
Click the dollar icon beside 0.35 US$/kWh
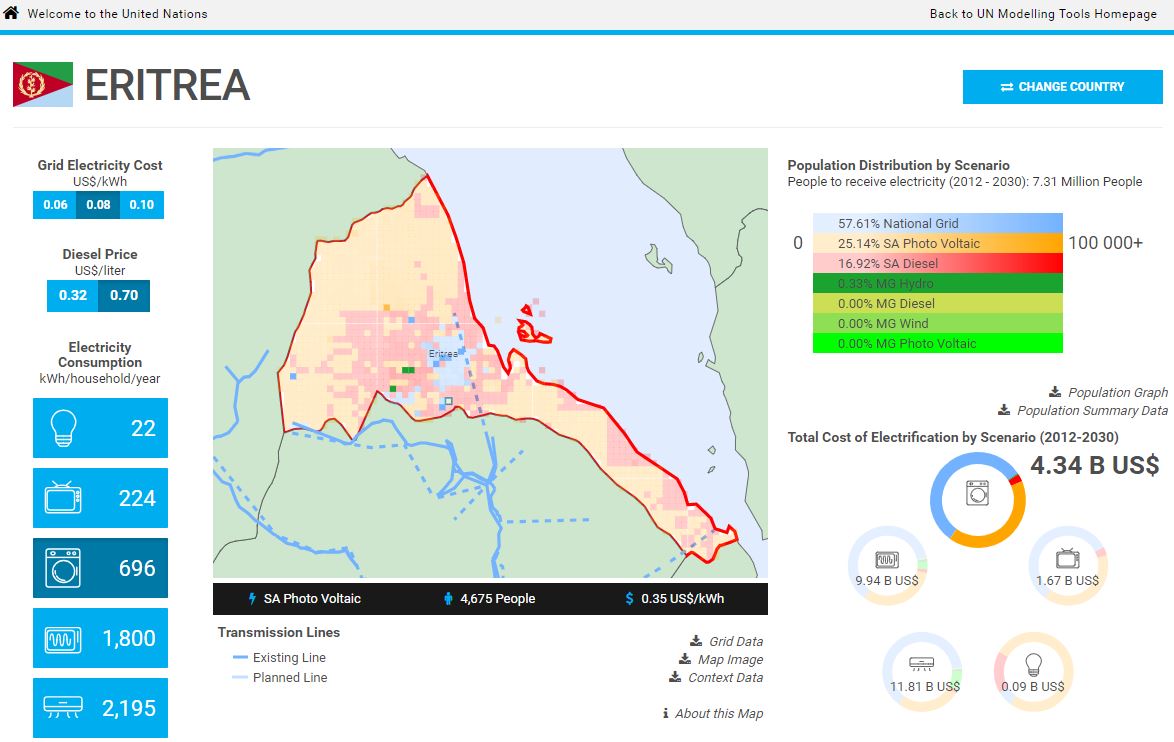[629, 598]
